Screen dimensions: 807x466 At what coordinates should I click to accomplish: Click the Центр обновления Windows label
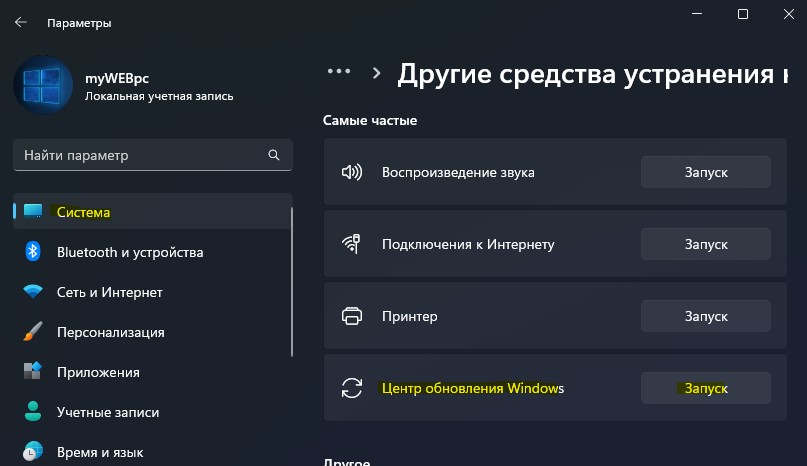click(x=473, y=388)
